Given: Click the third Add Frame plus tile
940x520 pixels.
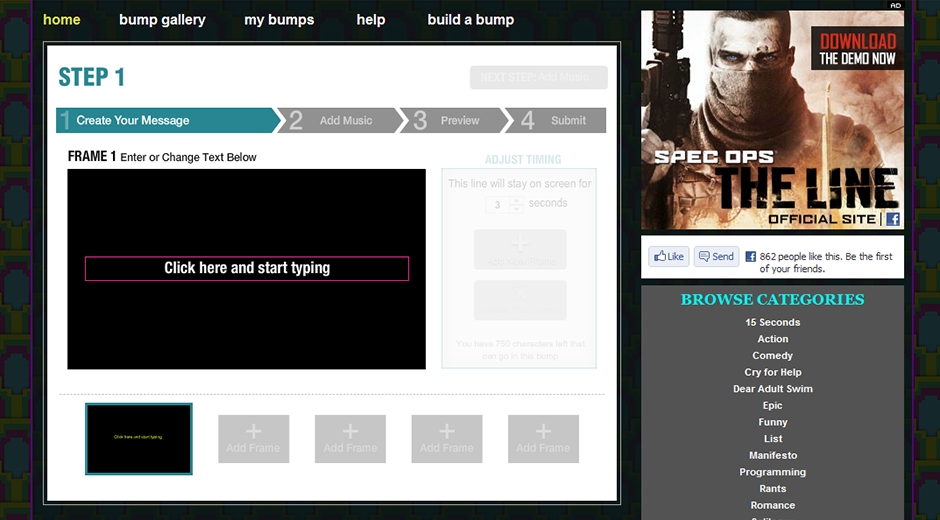Looking at the screenshot, I should pos(447,439).
